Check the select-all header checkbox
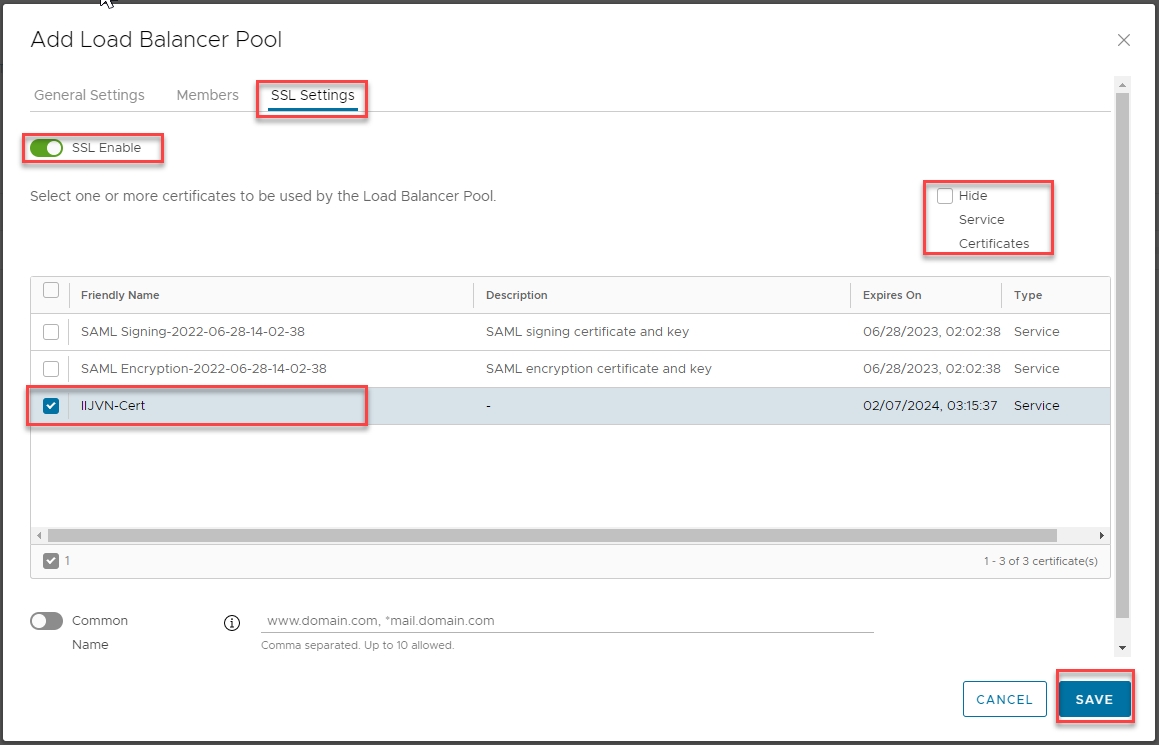1159x745 pixels. [51, 291]
